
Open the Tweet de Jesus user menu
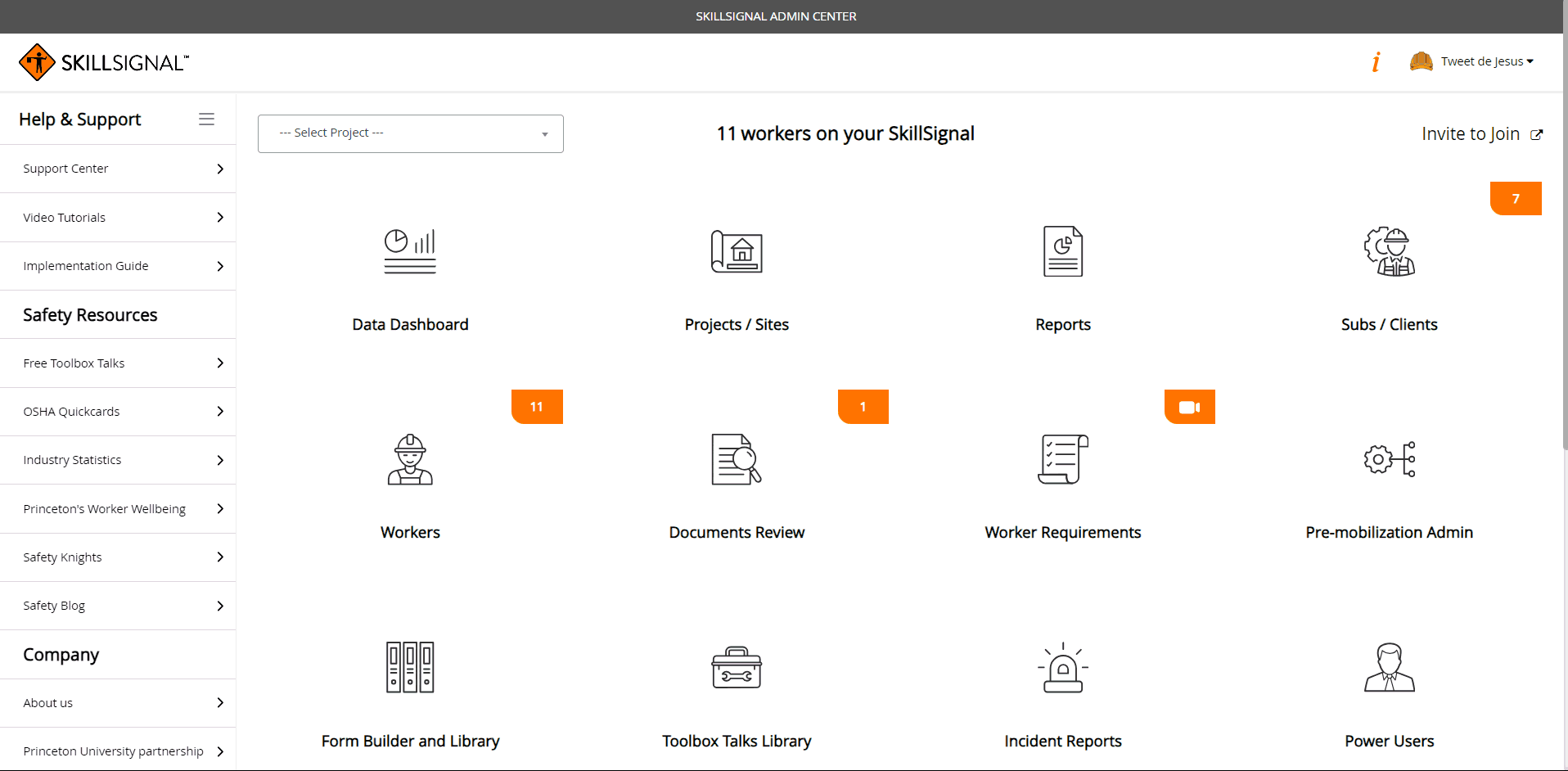[1487, 61]
